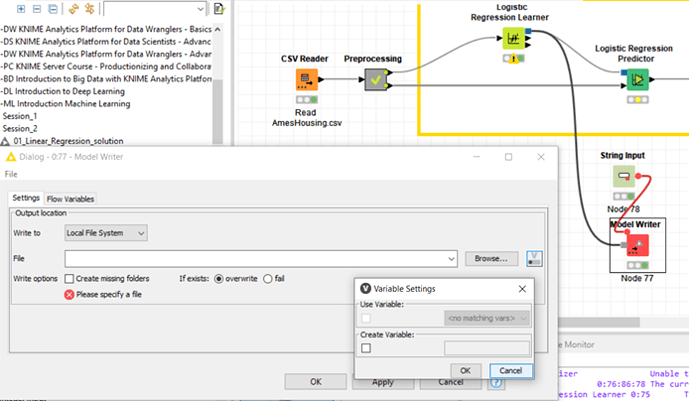Click the red flow variable port of String Input
Image resolution: width=690 pixels, height=402 pixels.
coord(638,176)
